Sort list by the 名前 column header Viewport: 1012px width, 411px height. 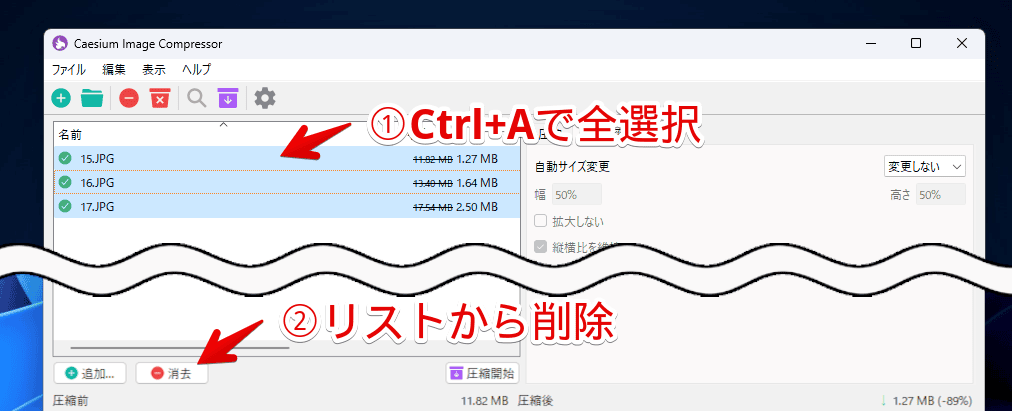pyautogui.click(x=70, y=135)
